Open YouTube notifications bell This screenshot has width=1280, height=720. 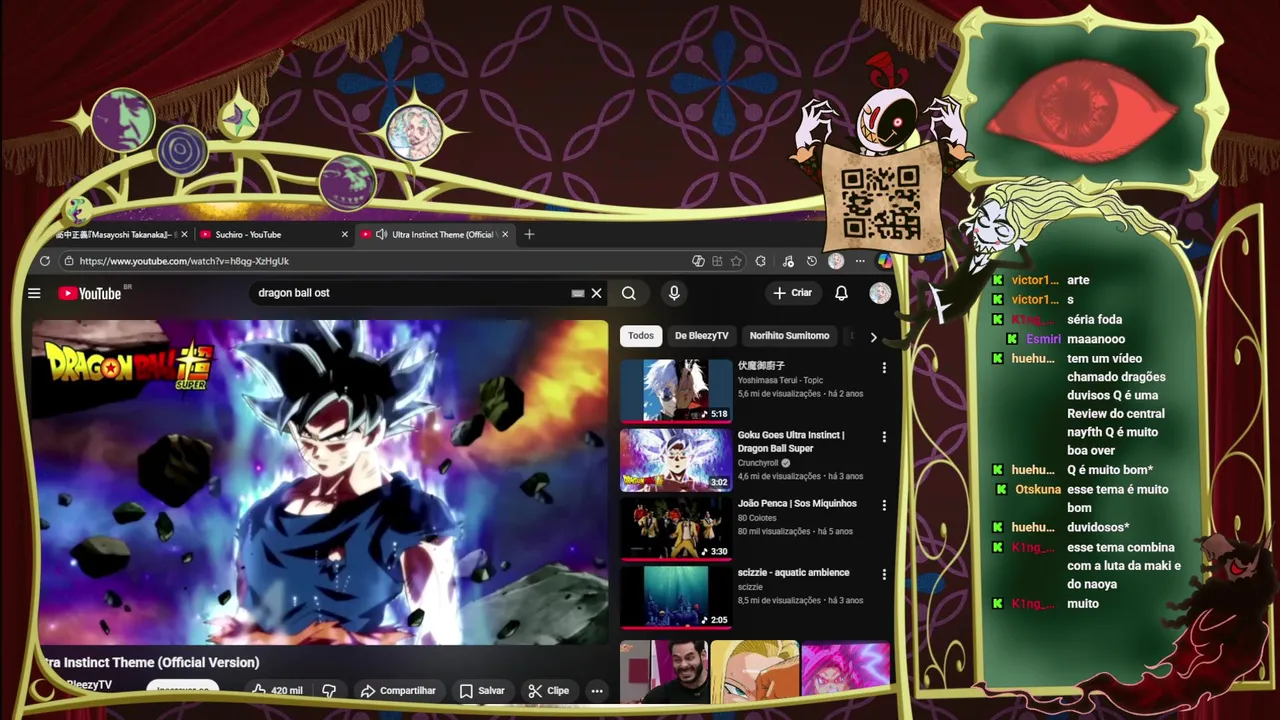(841, 293)
